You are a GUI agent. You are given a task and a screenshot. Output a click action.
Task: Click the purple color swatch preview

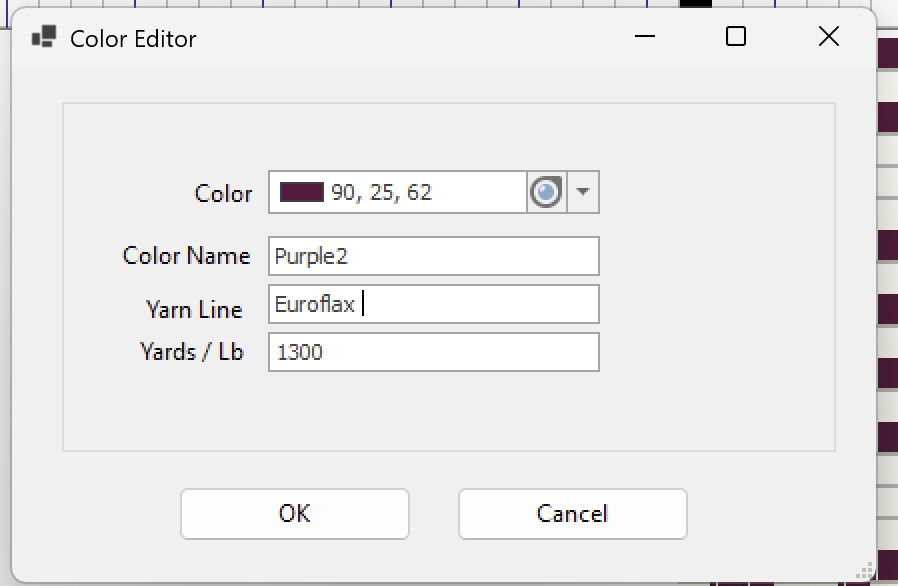pos(302,192)
